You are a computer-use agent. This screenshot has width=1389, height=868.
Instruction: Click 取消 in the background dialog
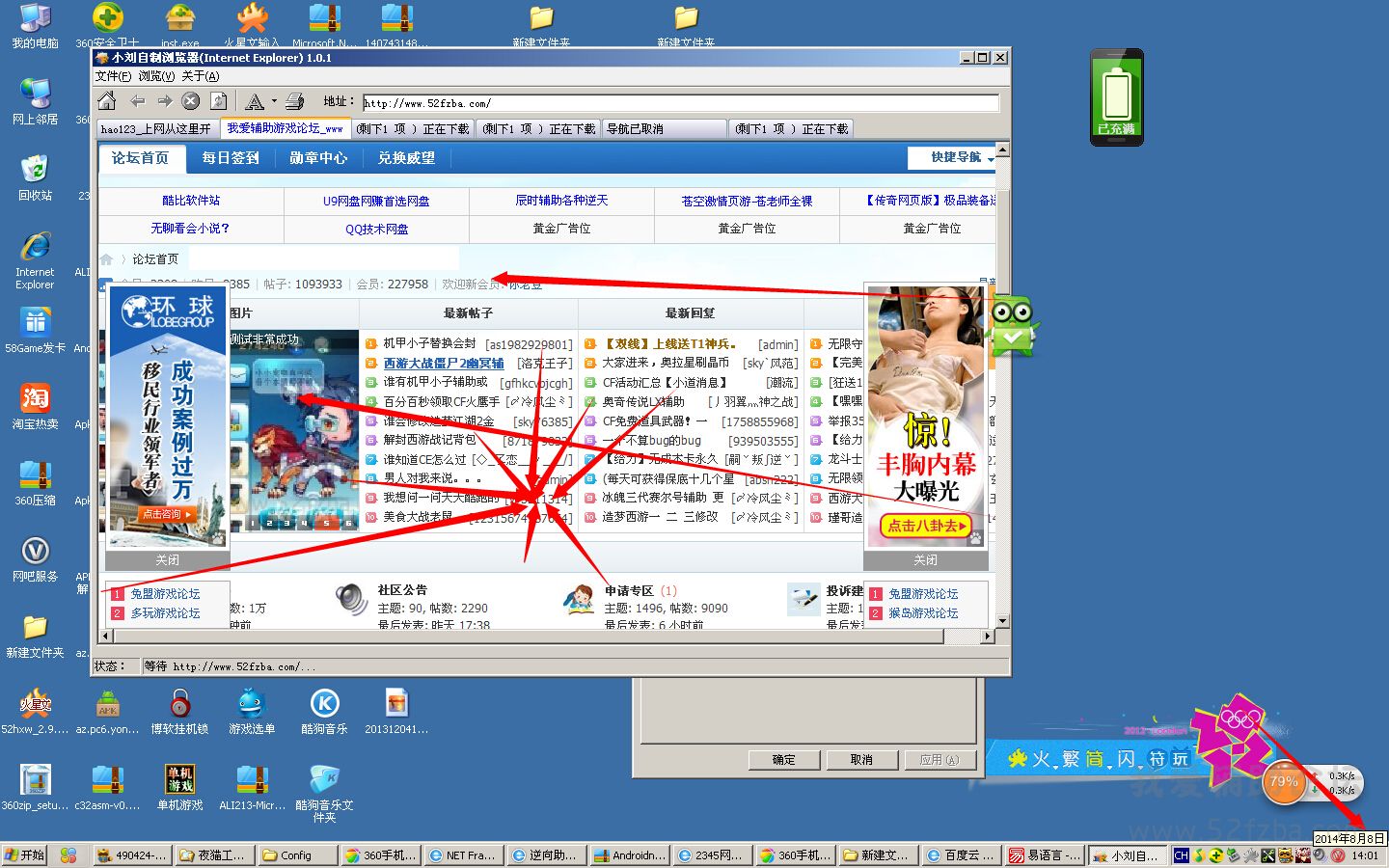(x=861, y=760)
